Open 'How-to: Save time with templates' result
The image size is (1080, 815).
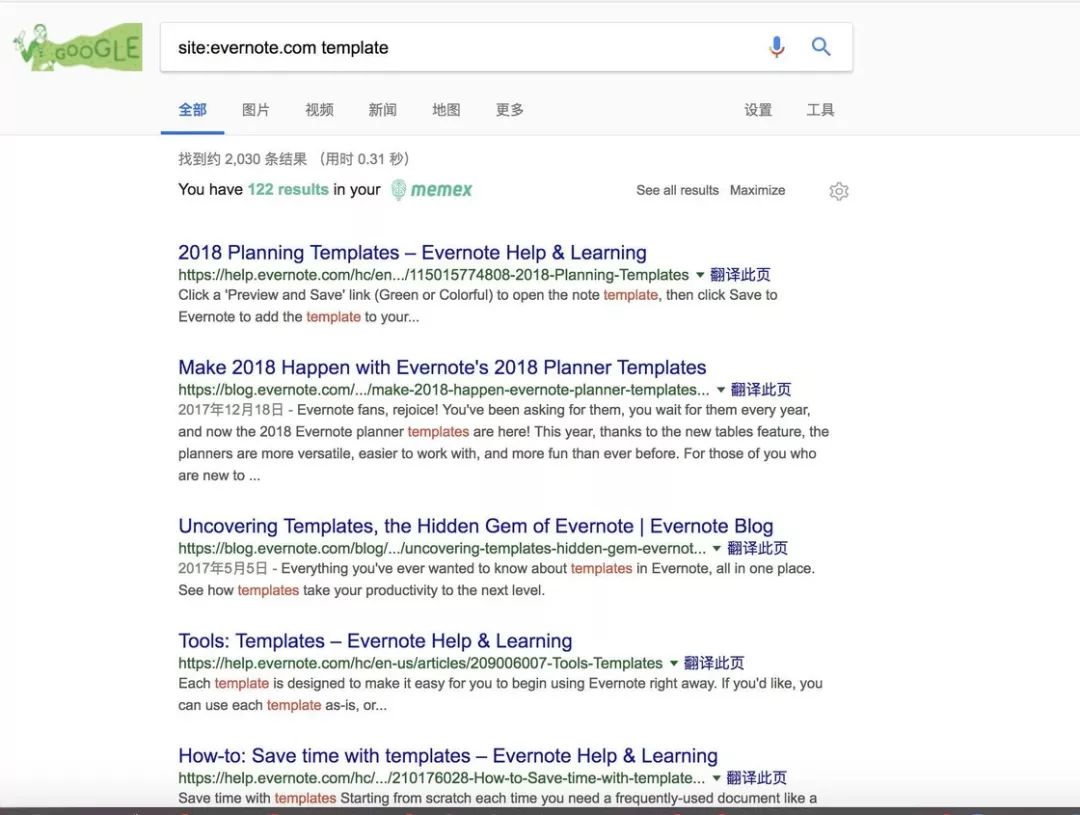(448, 756)
